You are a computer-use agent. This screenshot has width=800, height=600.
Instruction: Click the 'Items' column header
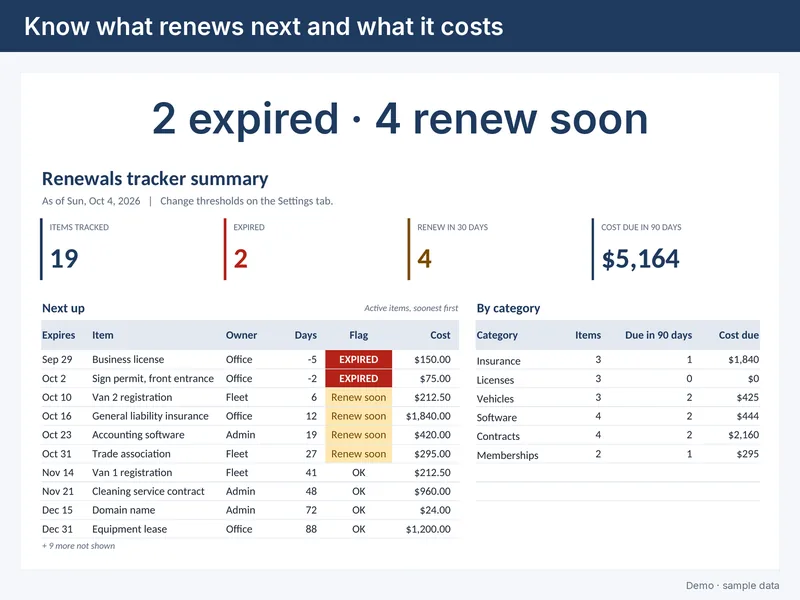click(588, 335)
